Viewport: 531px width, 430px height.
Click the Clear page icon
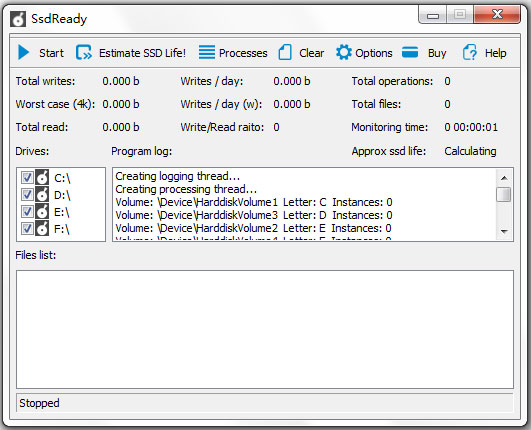coord(285,52)
